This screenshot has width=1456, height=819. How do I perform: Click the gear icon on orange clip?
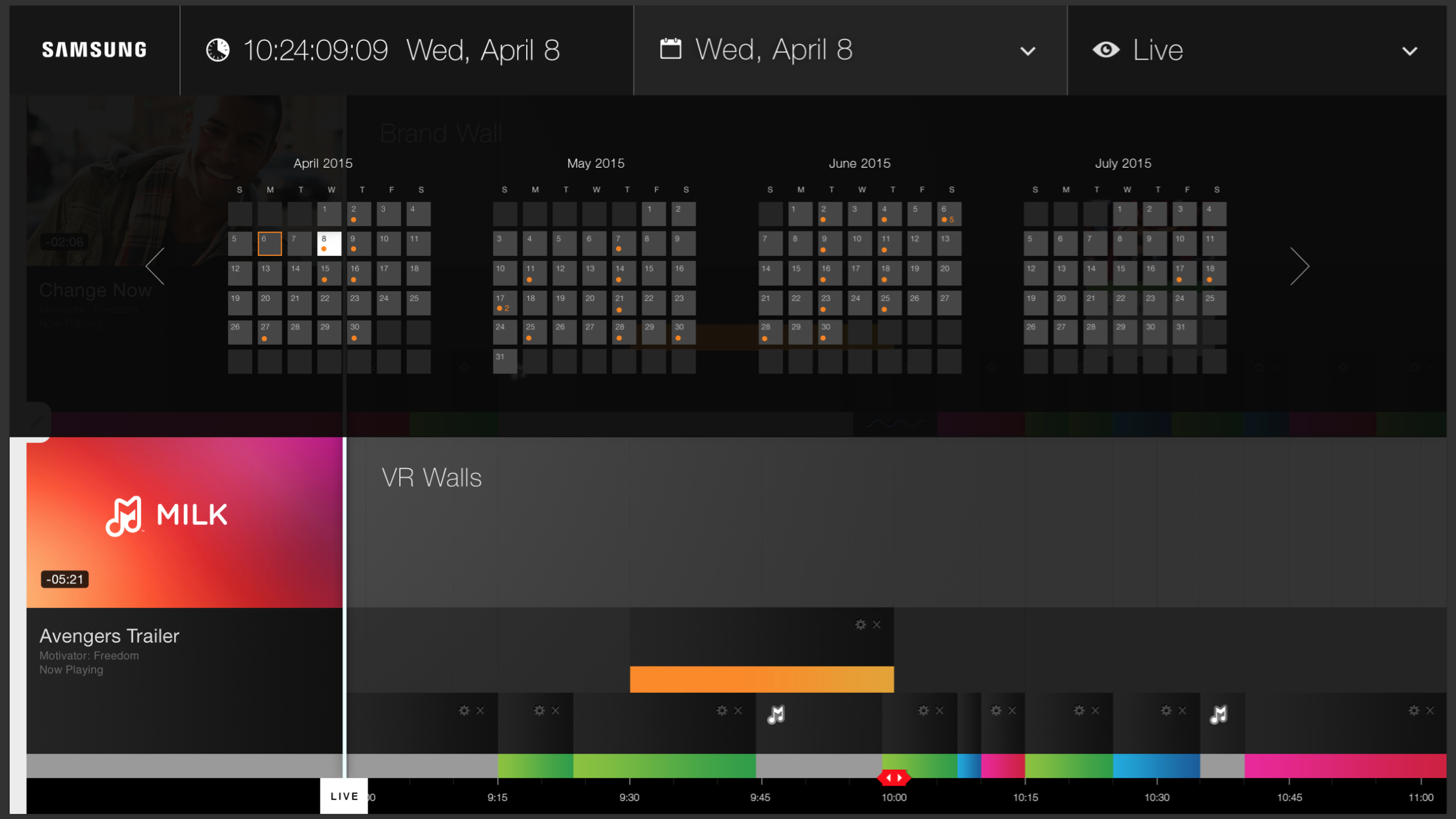[x=860, y=624]
